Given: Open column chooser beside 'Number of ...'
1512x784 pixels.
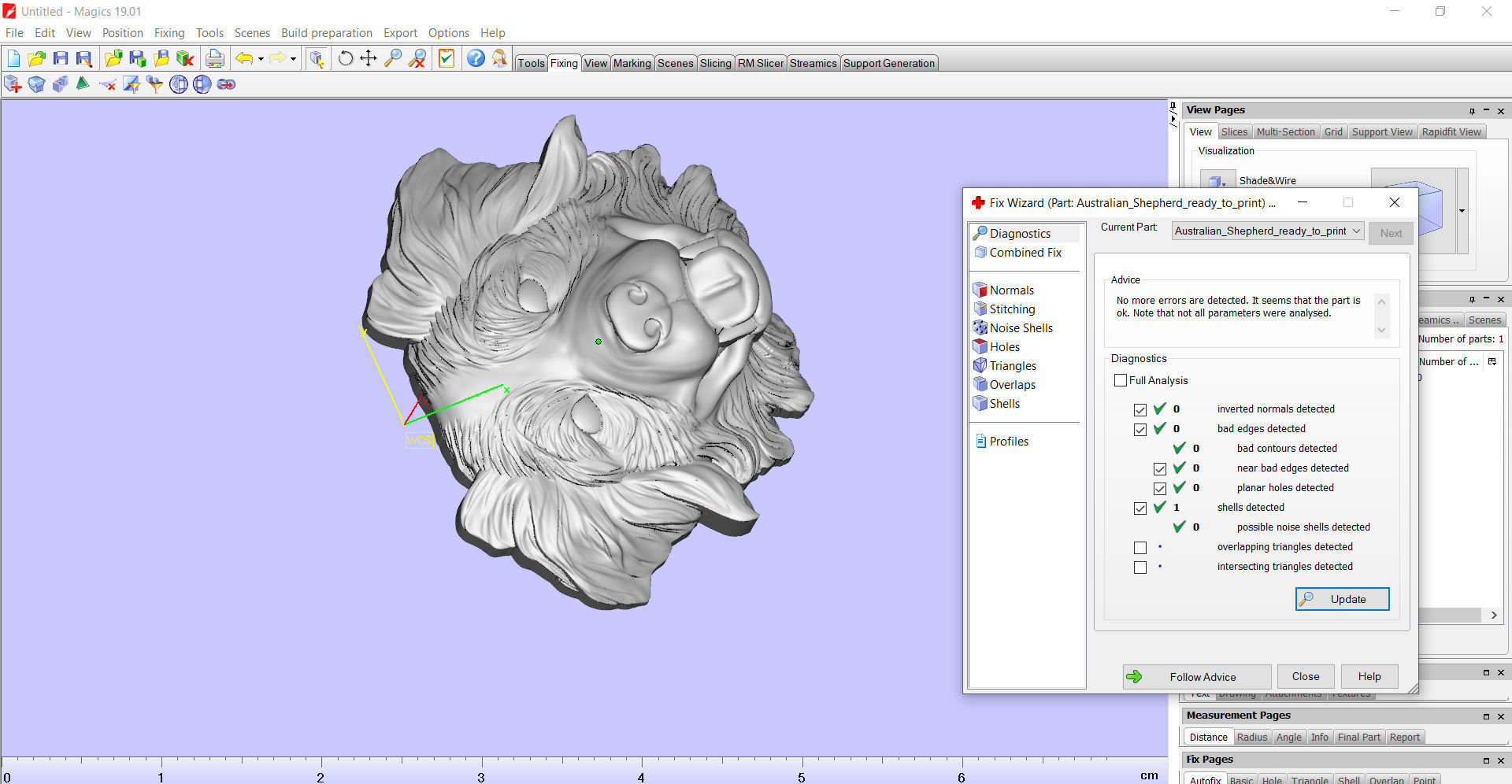Looking at the screenshot, I should pos(1492,362).
